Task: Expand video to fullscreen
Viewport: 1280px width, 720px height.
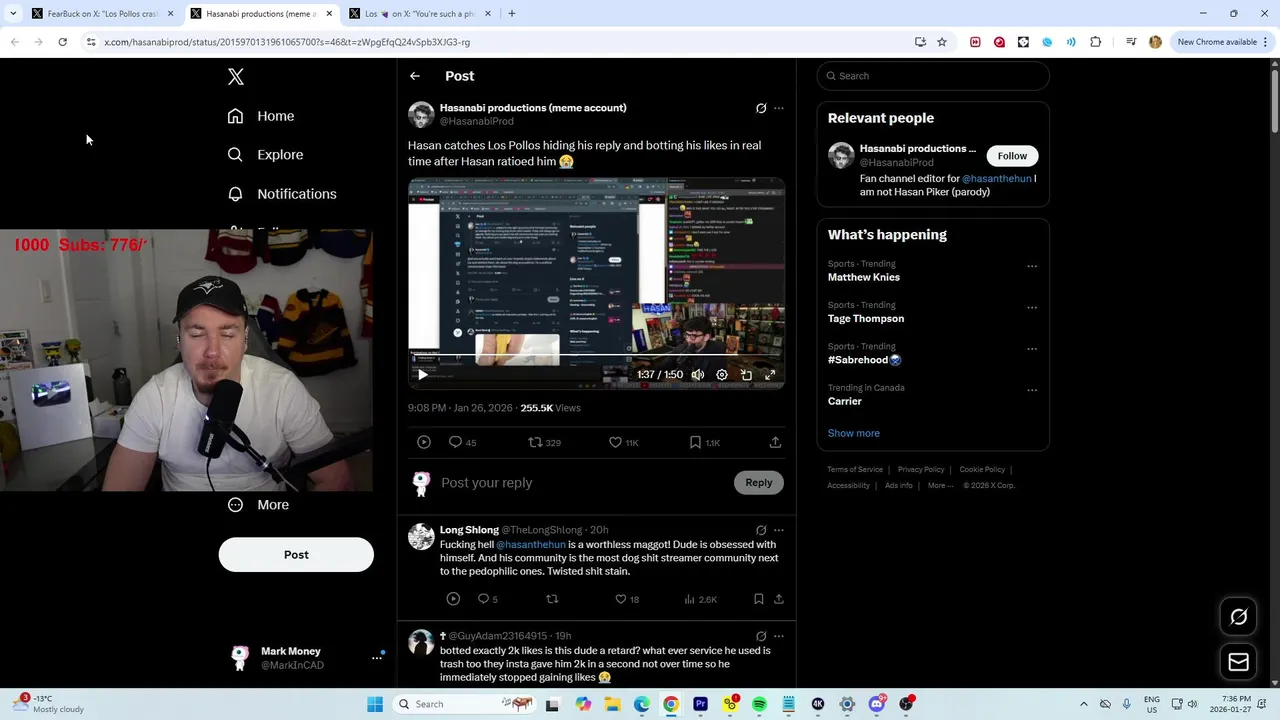Action: [770, 375]
